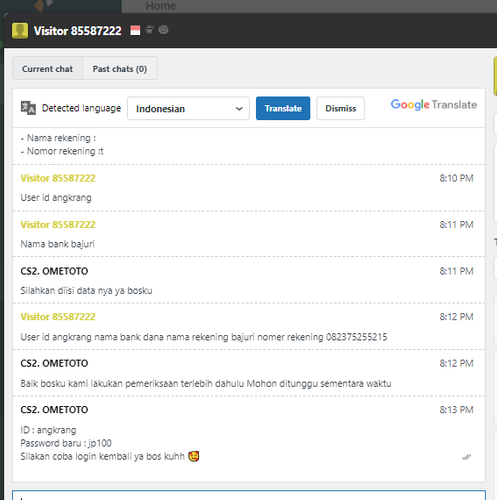Click the Android platform icon
The width and height of the screenshot is (497, 500).
[x=149, y=30]
